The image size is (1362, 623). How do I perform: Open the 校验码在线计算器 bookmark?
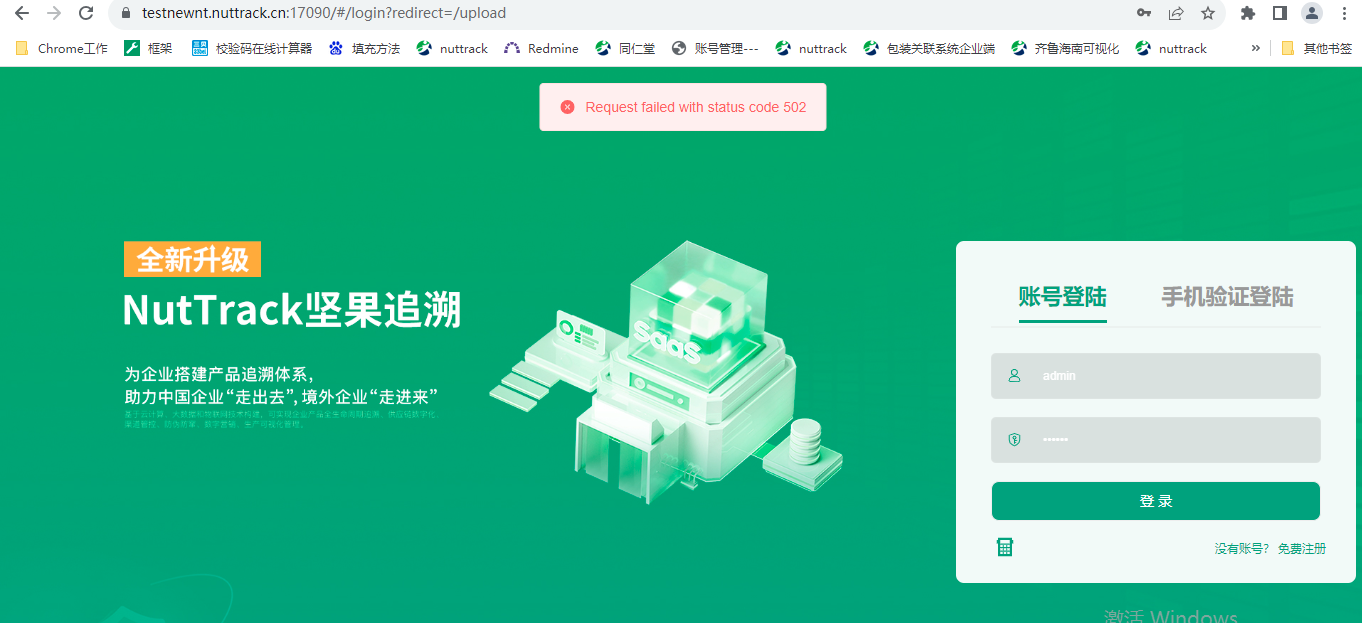click(x=252, y=48)
